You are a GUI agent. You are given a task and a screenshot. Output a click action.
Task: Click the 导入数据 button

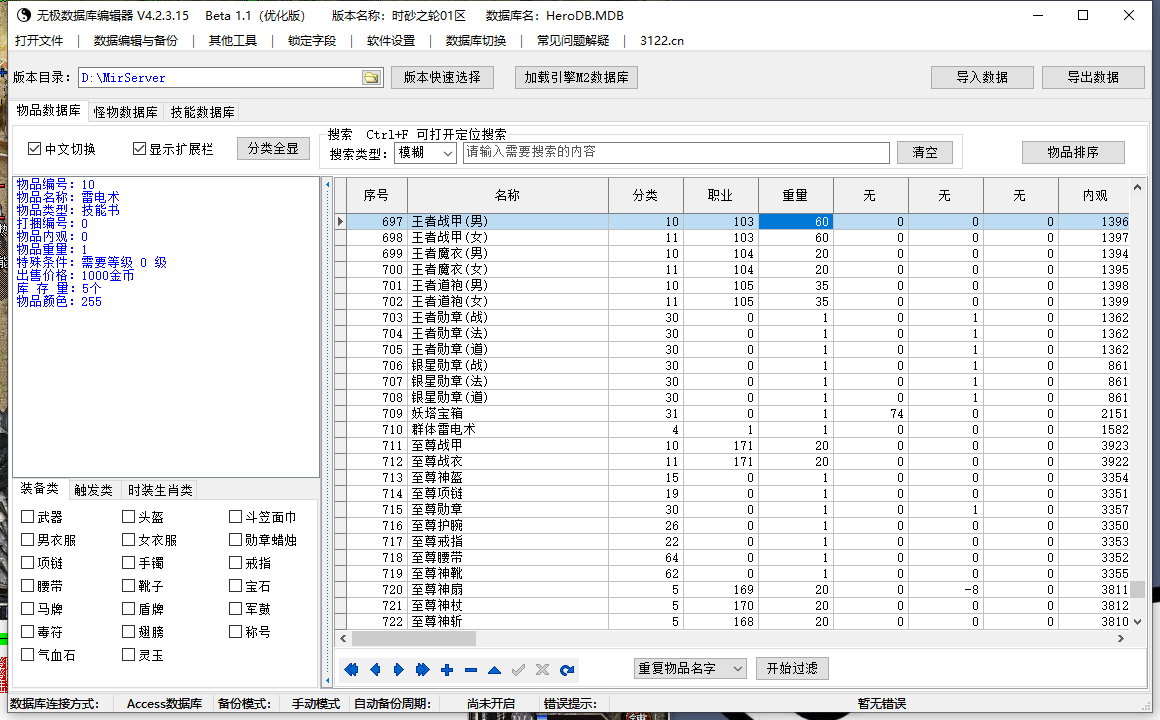pos(982,77)
